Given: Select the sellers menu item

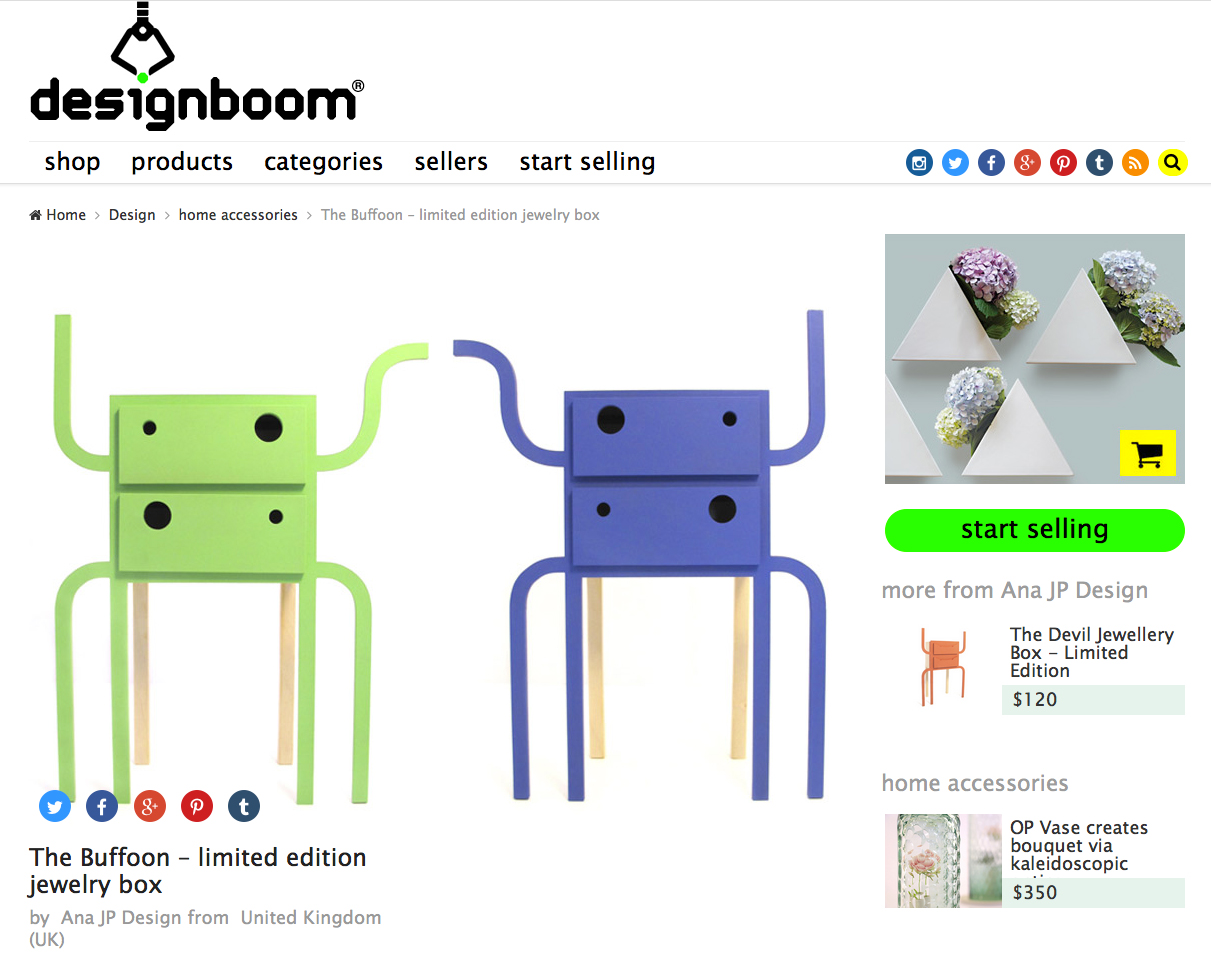Looking at the screenshot, I should pos(451,162).
